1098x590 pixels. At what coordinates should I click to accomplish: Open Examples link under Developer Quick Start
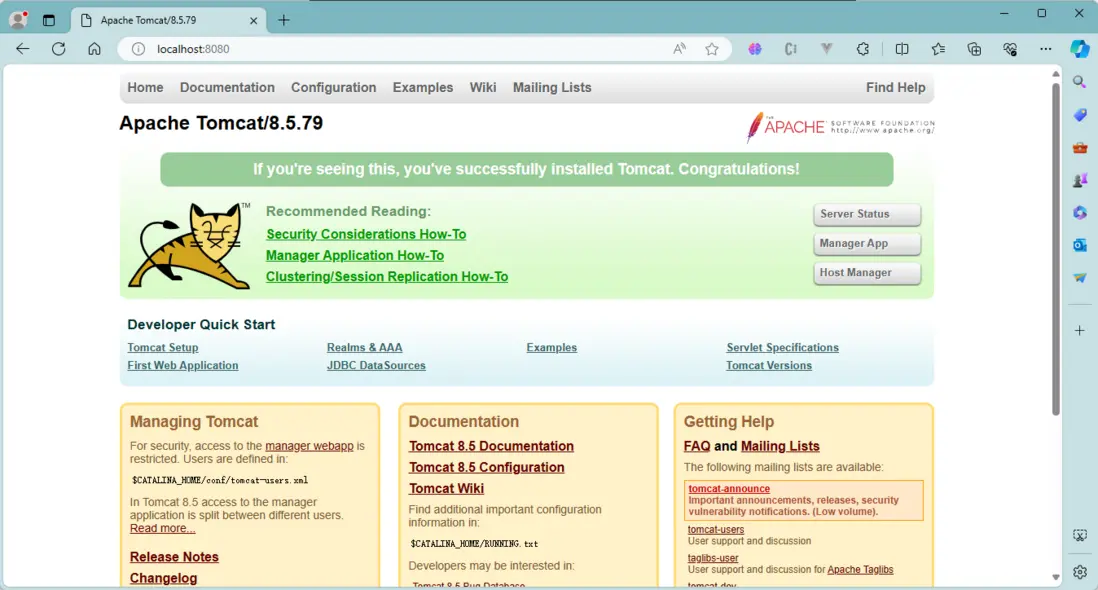coord(551,348)
